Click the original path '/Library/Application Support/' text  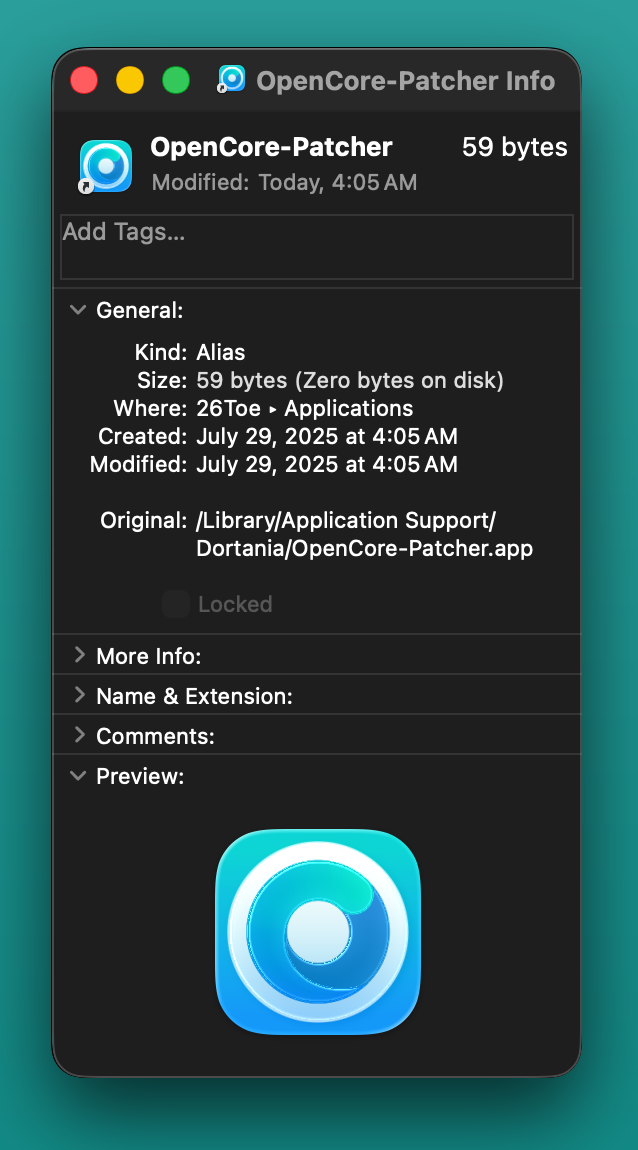(x=346, y=521)
